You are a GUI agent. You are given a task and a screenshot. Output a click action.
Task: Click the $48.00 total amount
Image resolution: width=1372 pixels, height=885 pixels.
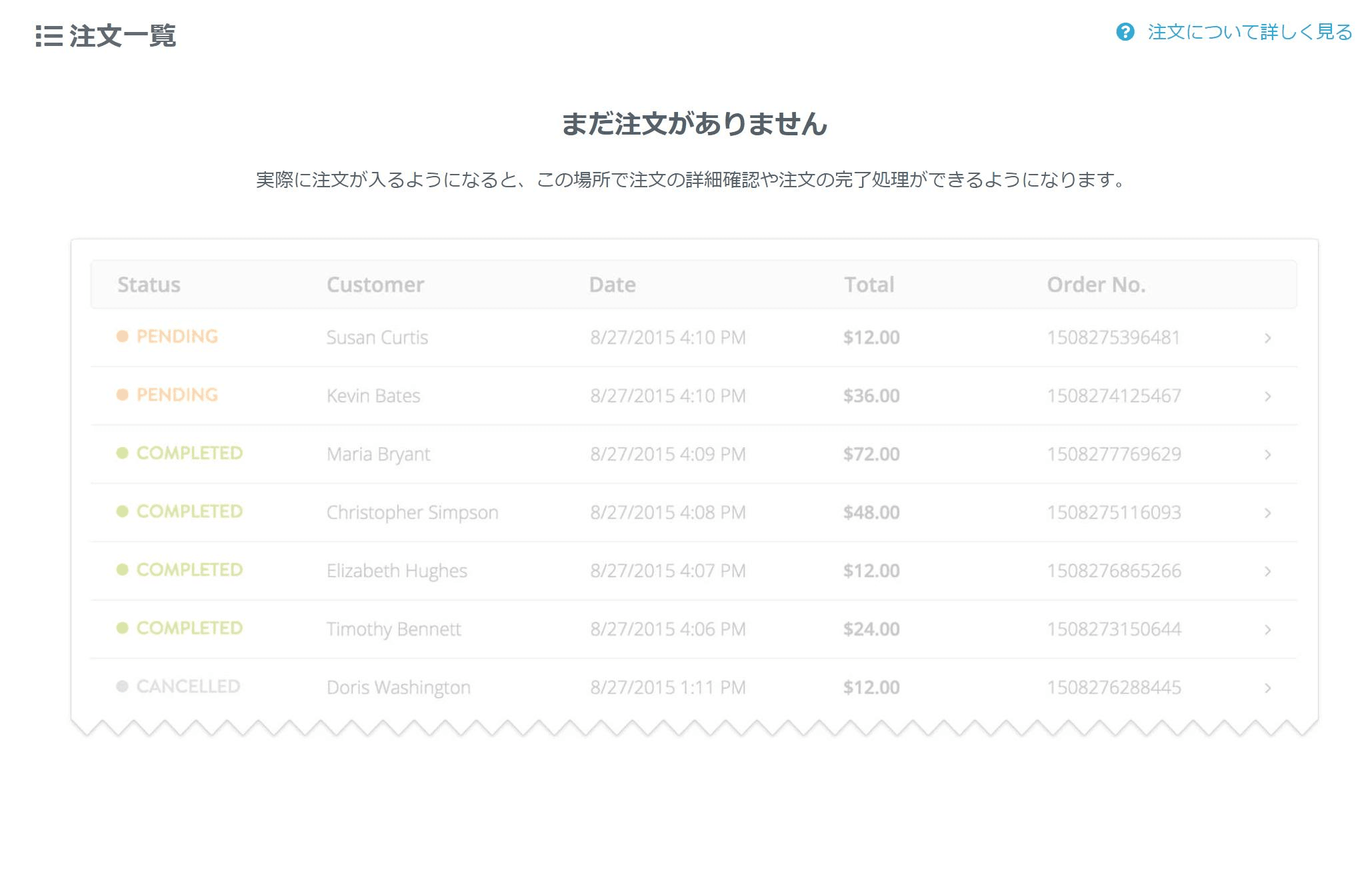click(x=871, y=512)
